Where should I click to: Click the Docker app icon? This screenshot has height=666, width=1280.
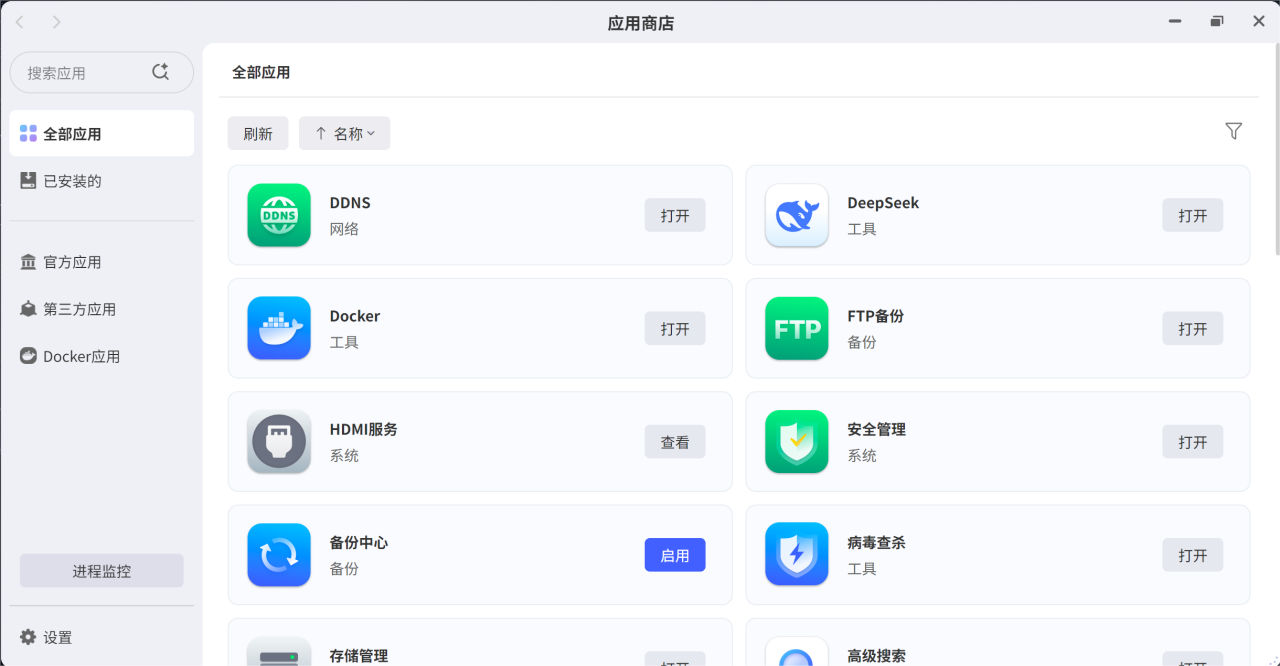coord(279,328)
